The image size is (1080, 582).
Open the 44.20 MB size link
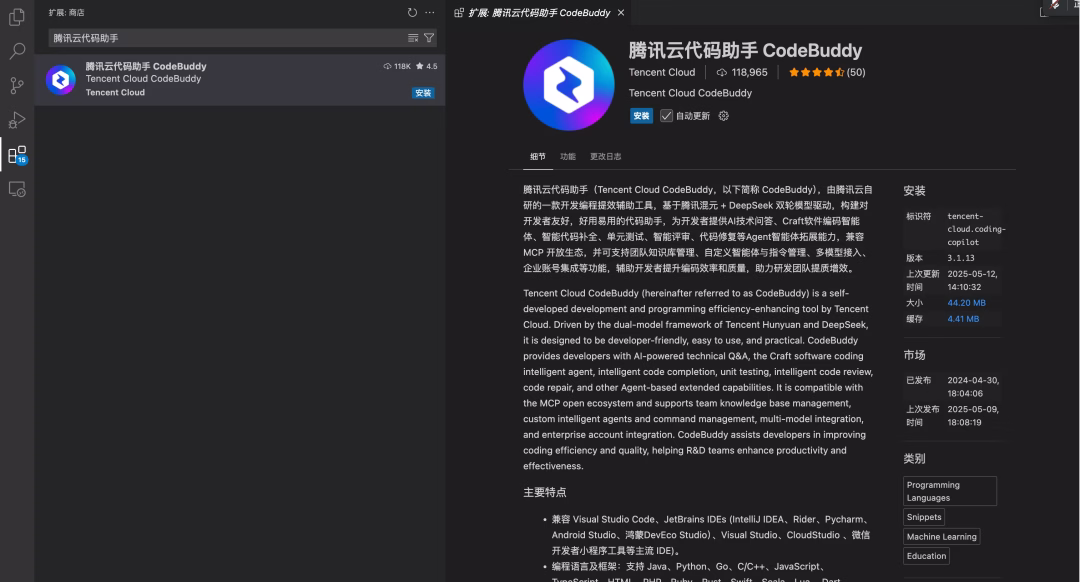[x=966, y=302]
